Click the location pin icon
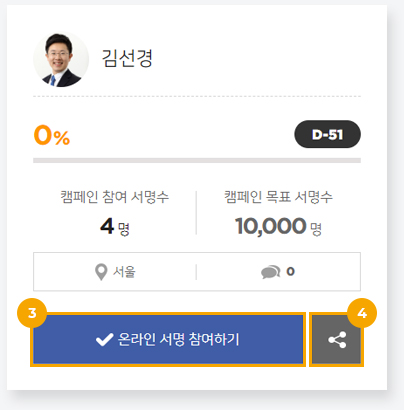 coord(101,272)
